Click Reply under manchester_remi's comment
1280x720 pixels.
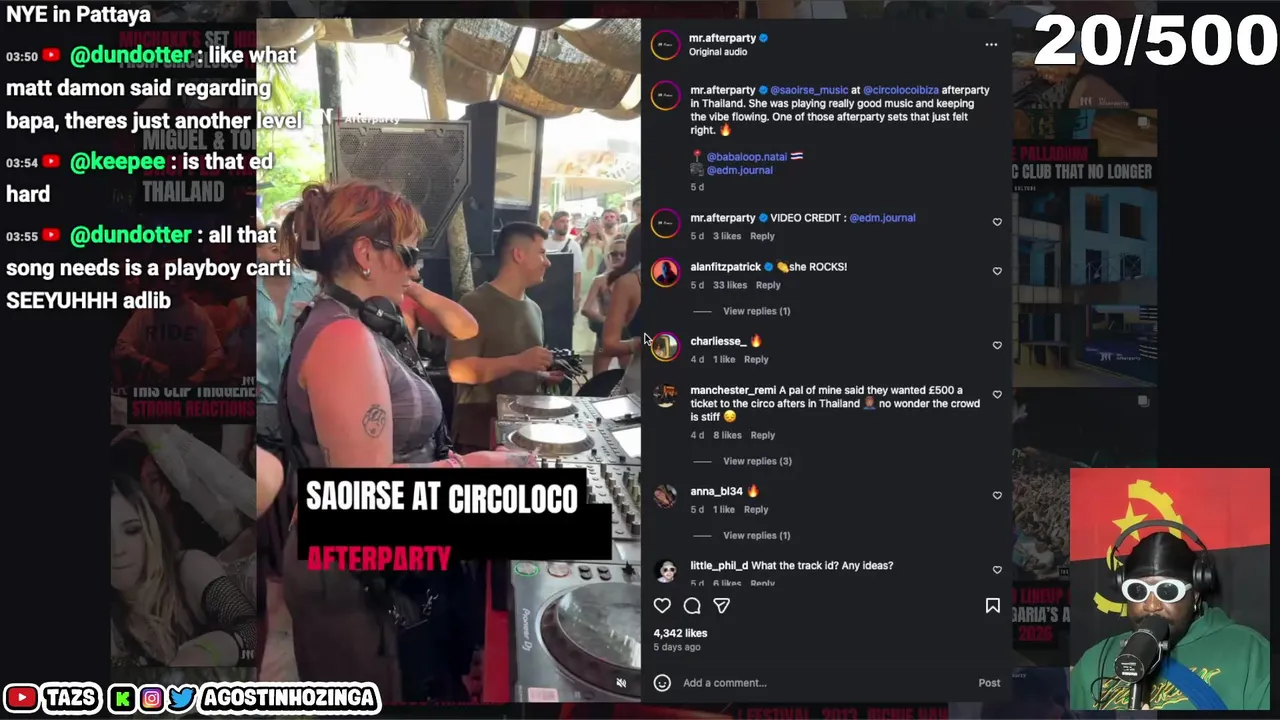tap(762, 435)
